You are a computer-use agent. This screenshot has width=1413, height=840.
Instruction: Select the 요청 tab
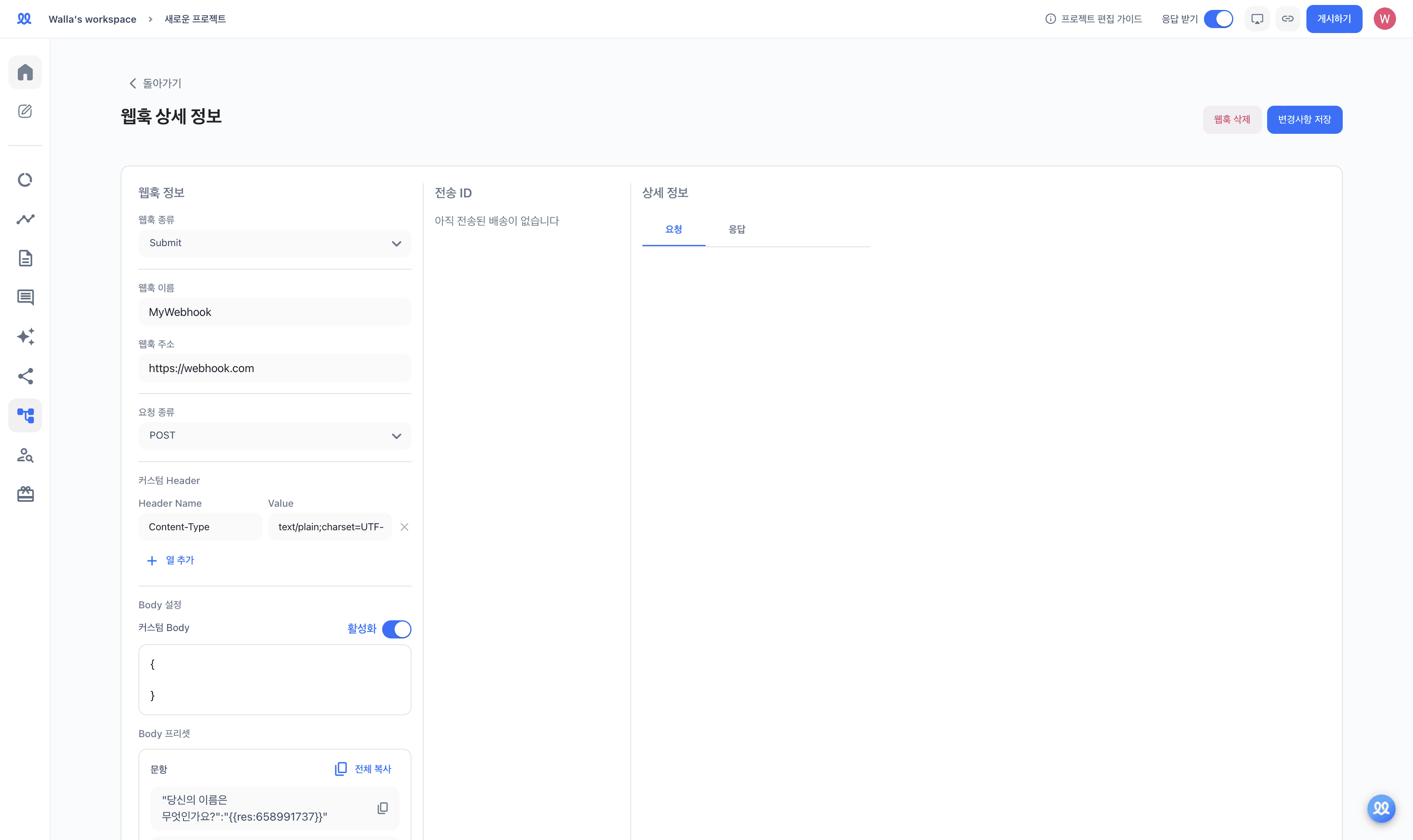click(673, 229)
